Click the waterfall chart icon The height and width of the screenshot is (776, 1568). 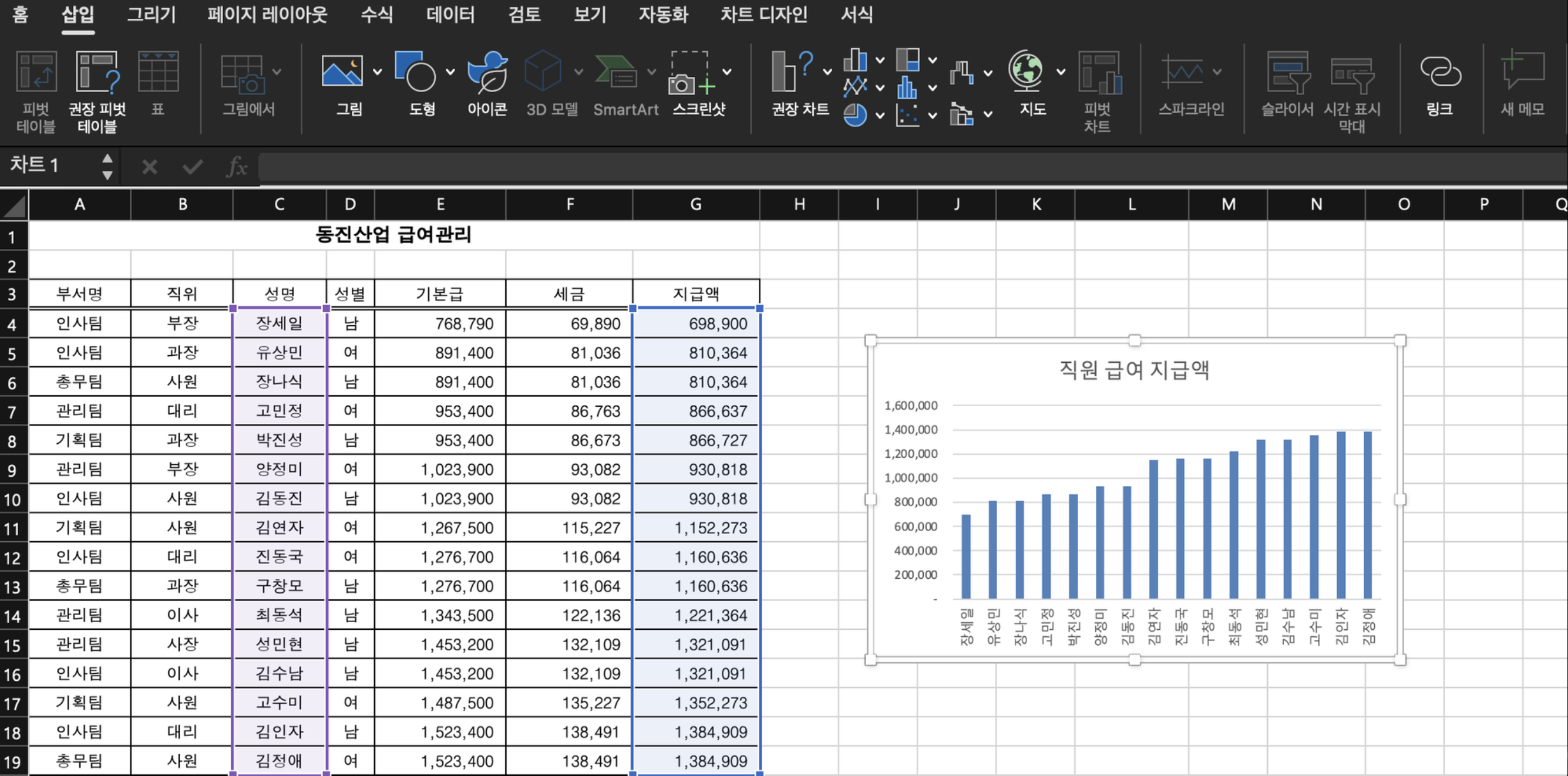[962, 73]
